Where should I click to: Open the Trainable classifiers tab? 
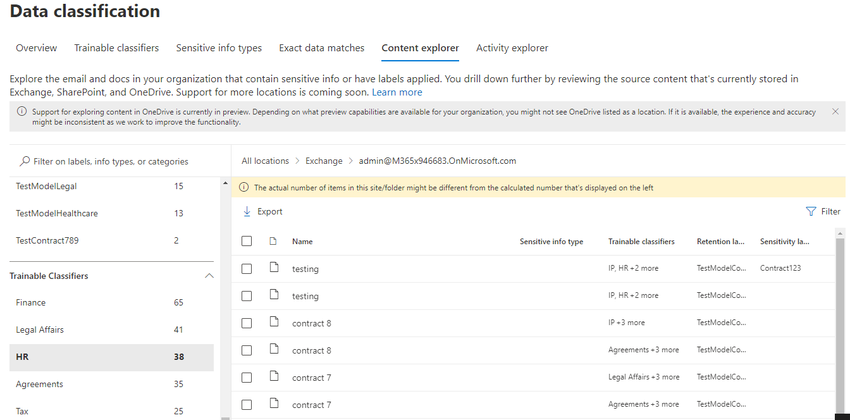(117, 48)
